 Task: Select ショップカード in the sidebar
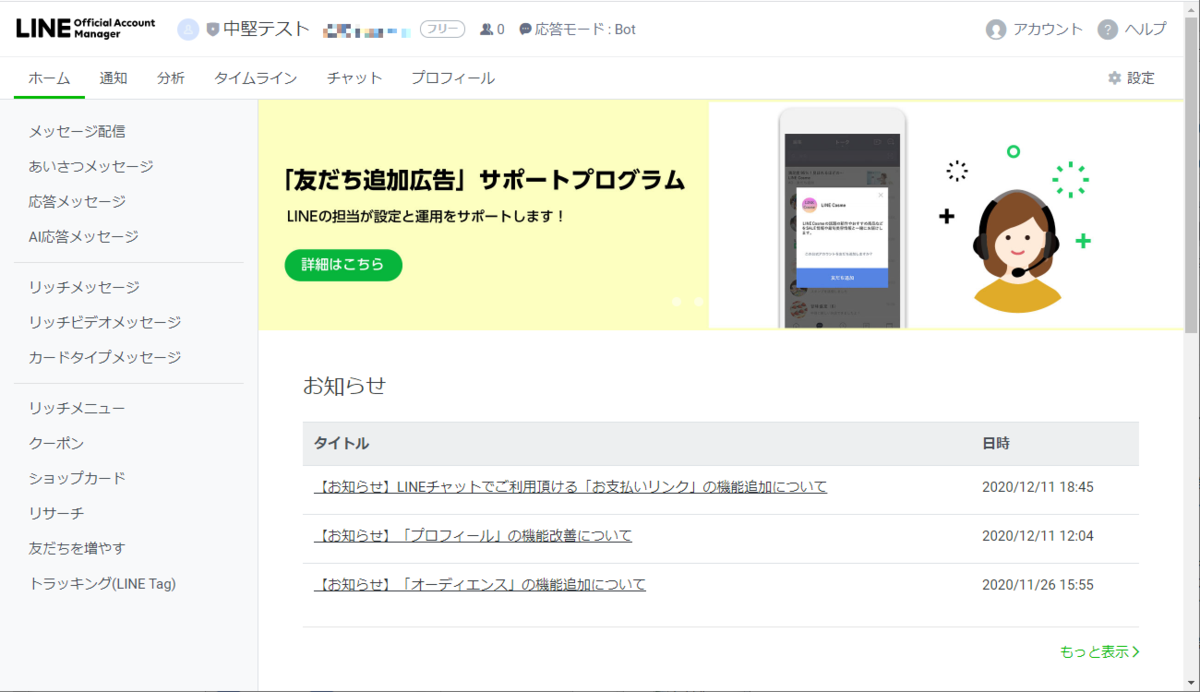pyautogui.click(x=77, y=478)
